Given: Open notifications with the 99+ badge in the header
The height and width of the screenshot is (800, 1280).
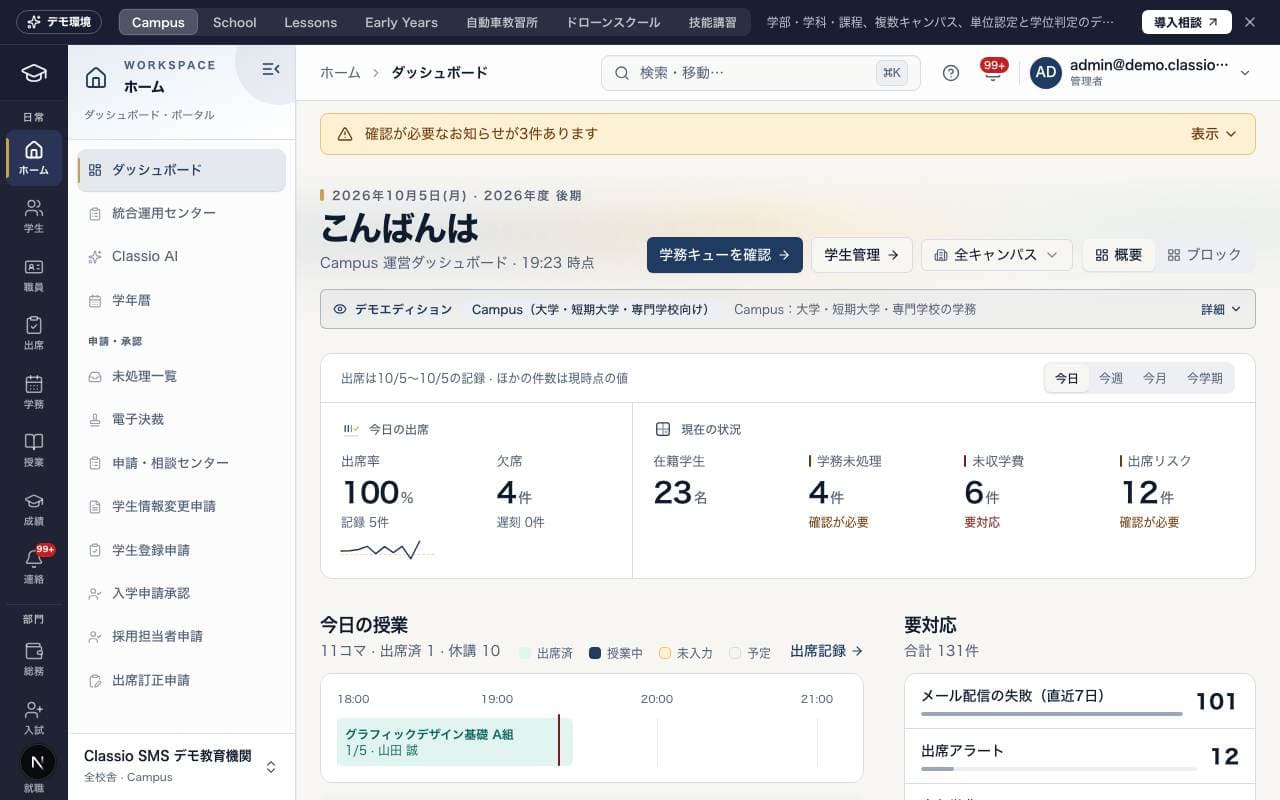Looking at the screenshot, I should click(993, 73).
